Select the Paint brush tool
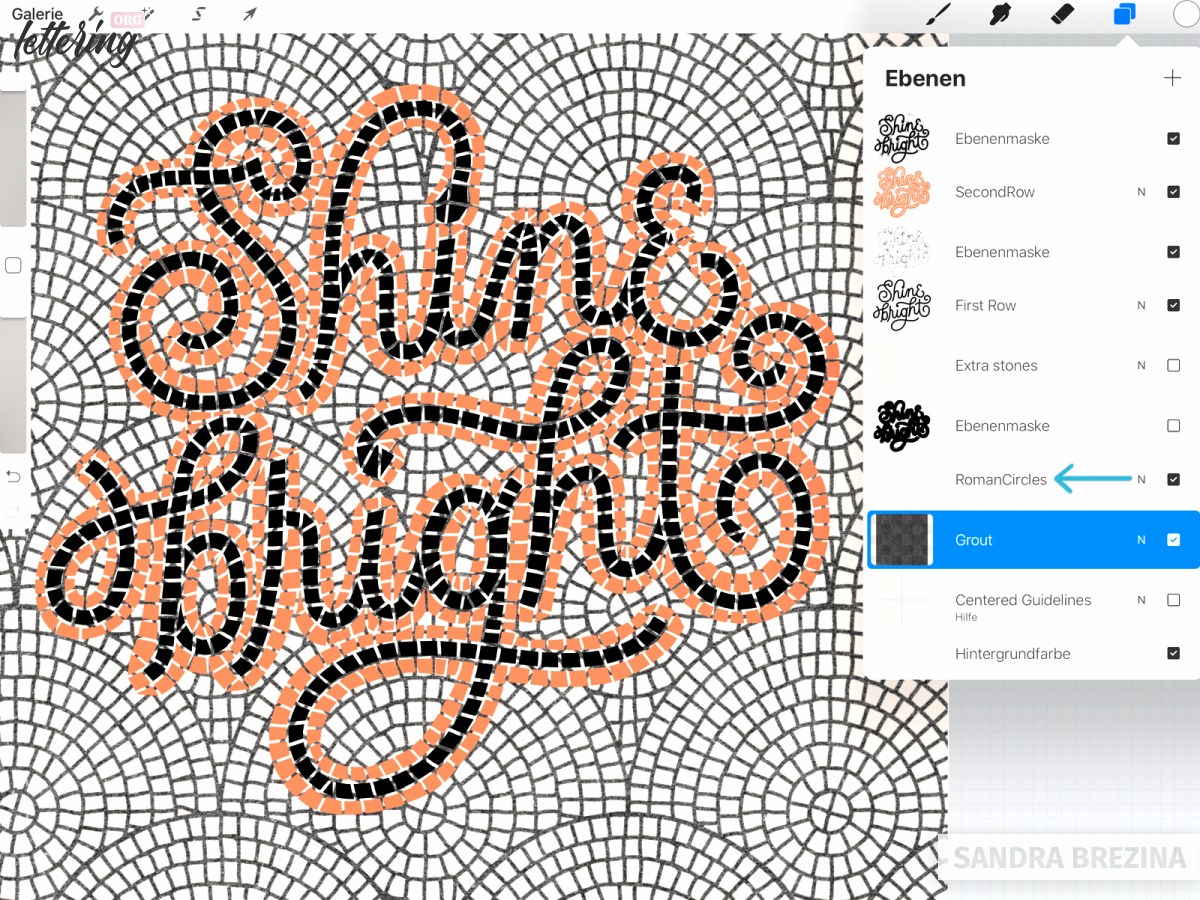The image size is (1200, 900). [x=937, y=14]
